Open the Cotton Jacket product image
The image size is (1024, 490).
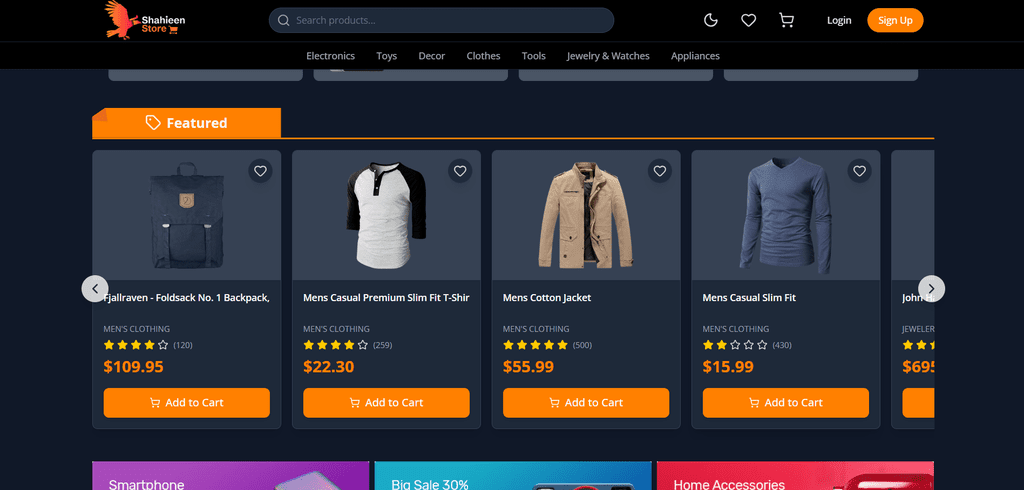[x=586, y=216]
